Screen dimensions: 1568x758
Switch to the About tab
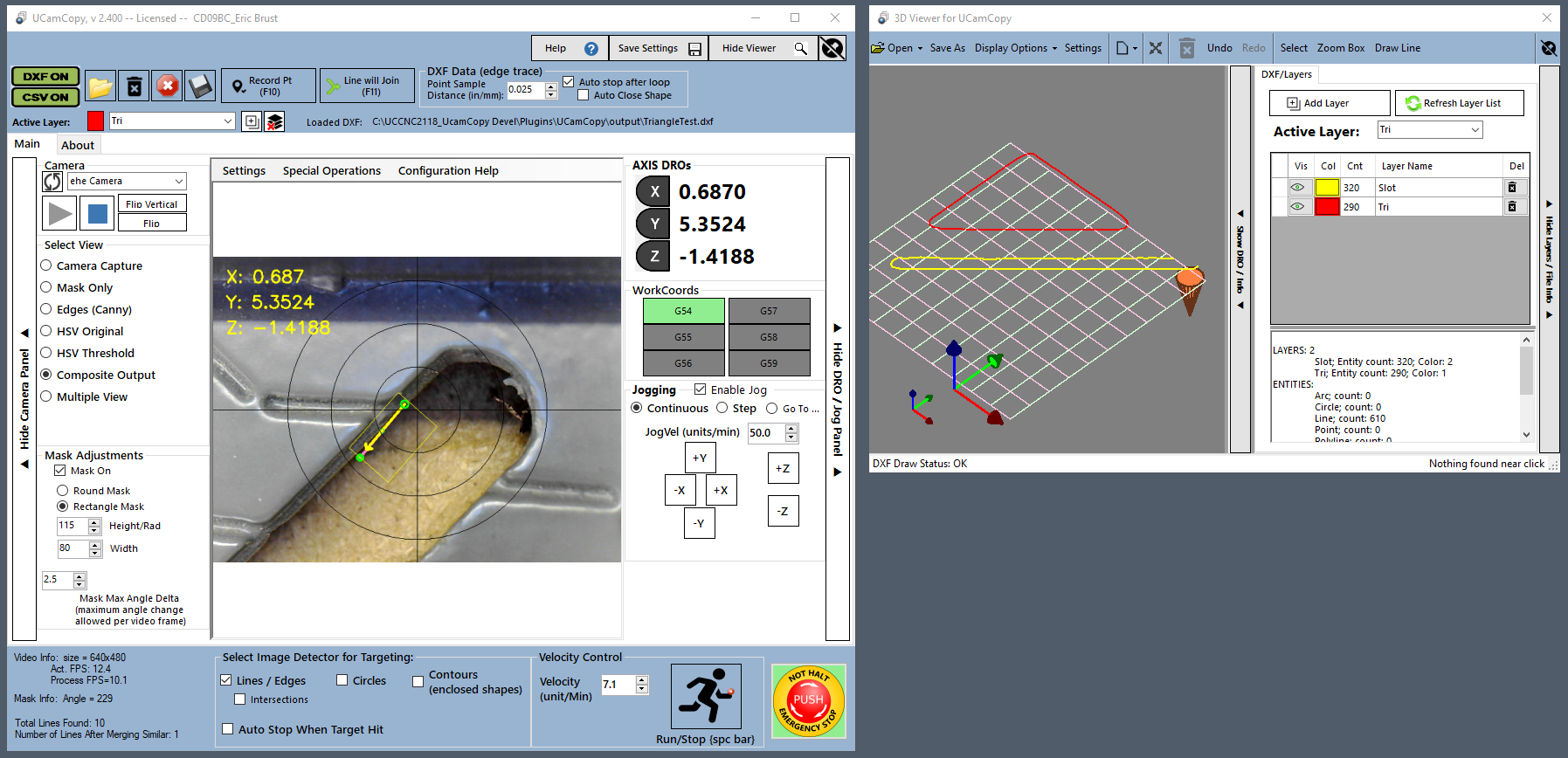click(x=78, y=145)
